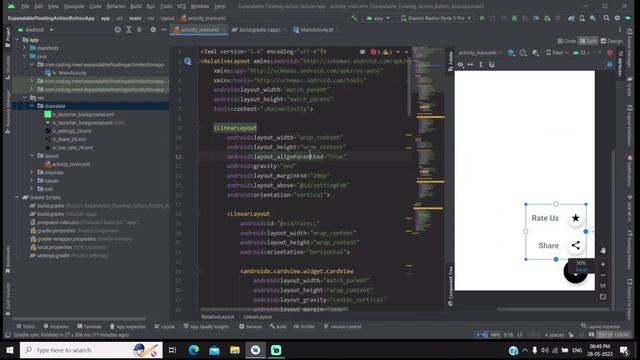
Task: Run the app with green play button
Action: 482,18
